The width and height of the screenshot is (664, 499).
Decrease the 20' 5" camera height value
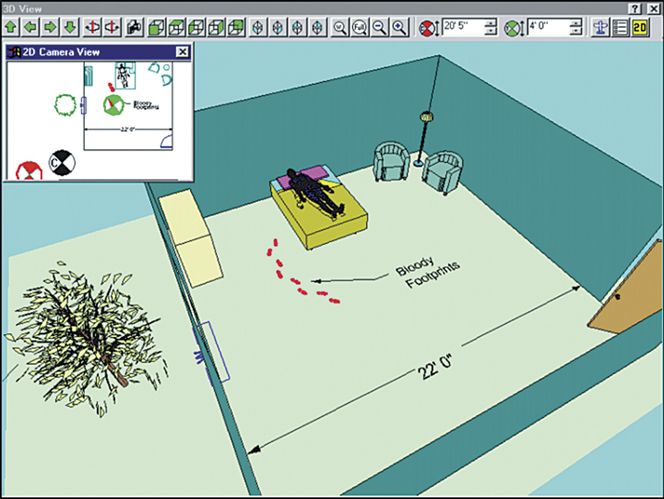[x=490, y=32]
